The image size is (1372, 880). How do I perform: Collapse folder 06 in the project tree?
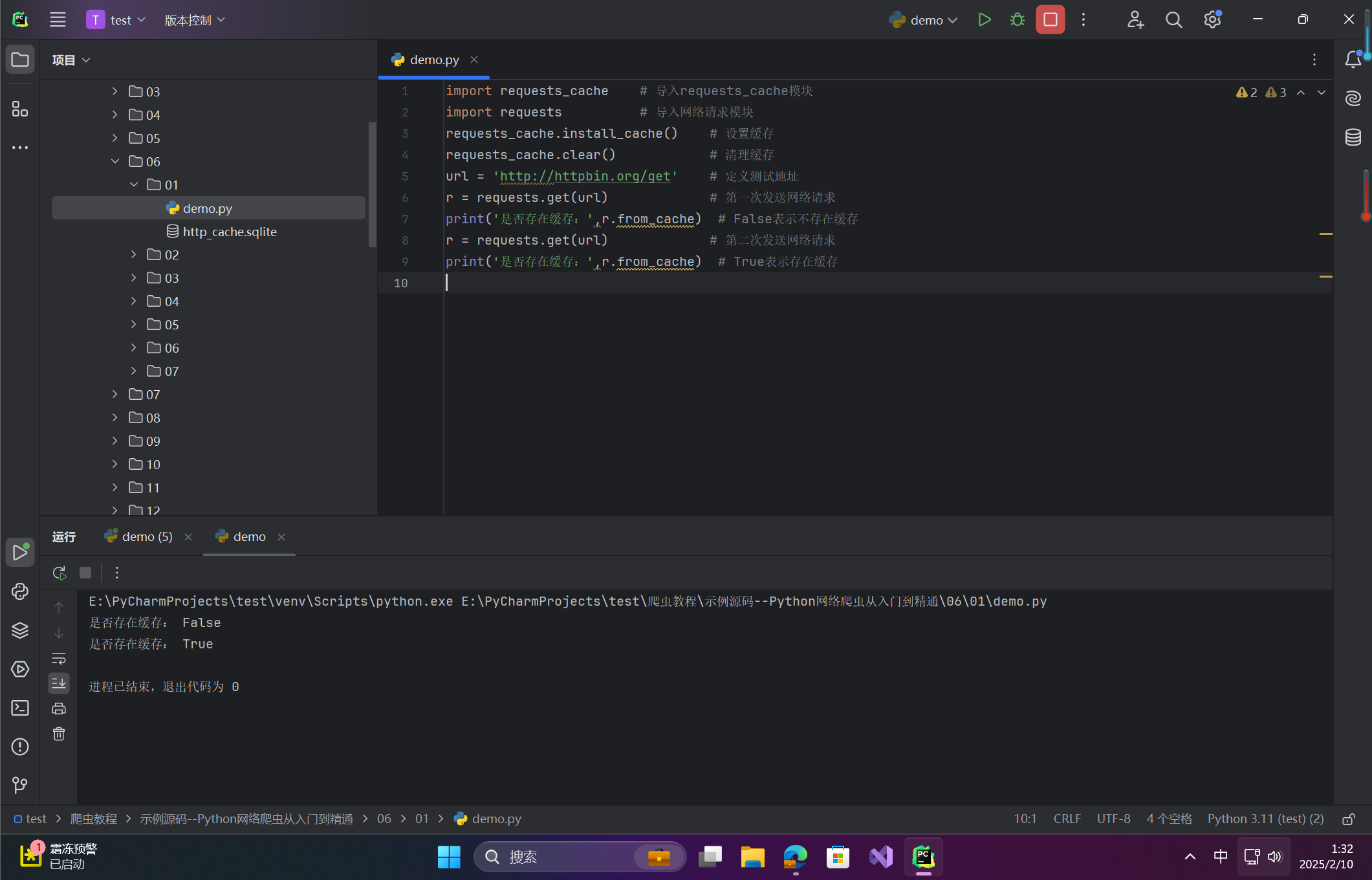pyautogui.click(x=115, y=161)
